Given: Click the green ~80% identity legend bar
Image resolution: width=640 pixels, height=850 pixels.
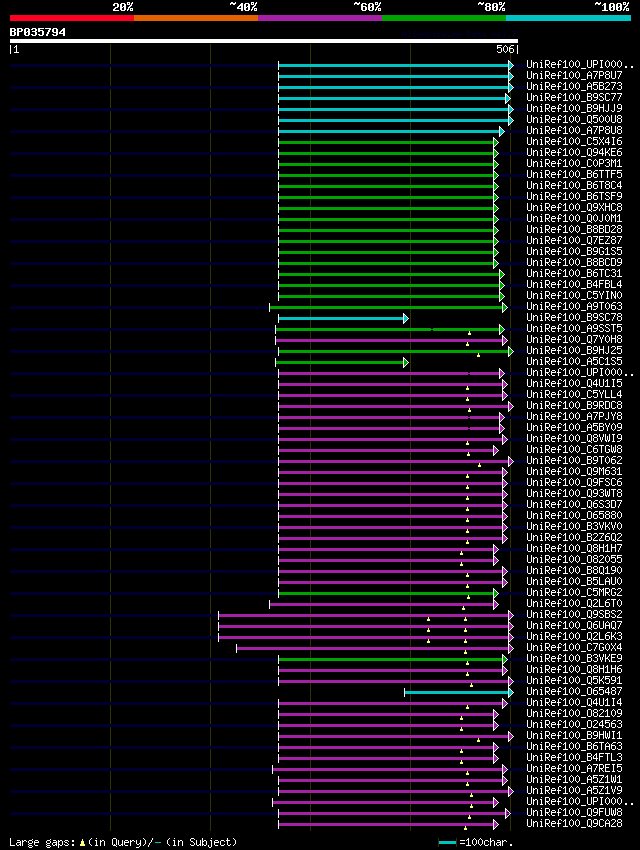Looking at the screenshot, I should click(444, 18).
